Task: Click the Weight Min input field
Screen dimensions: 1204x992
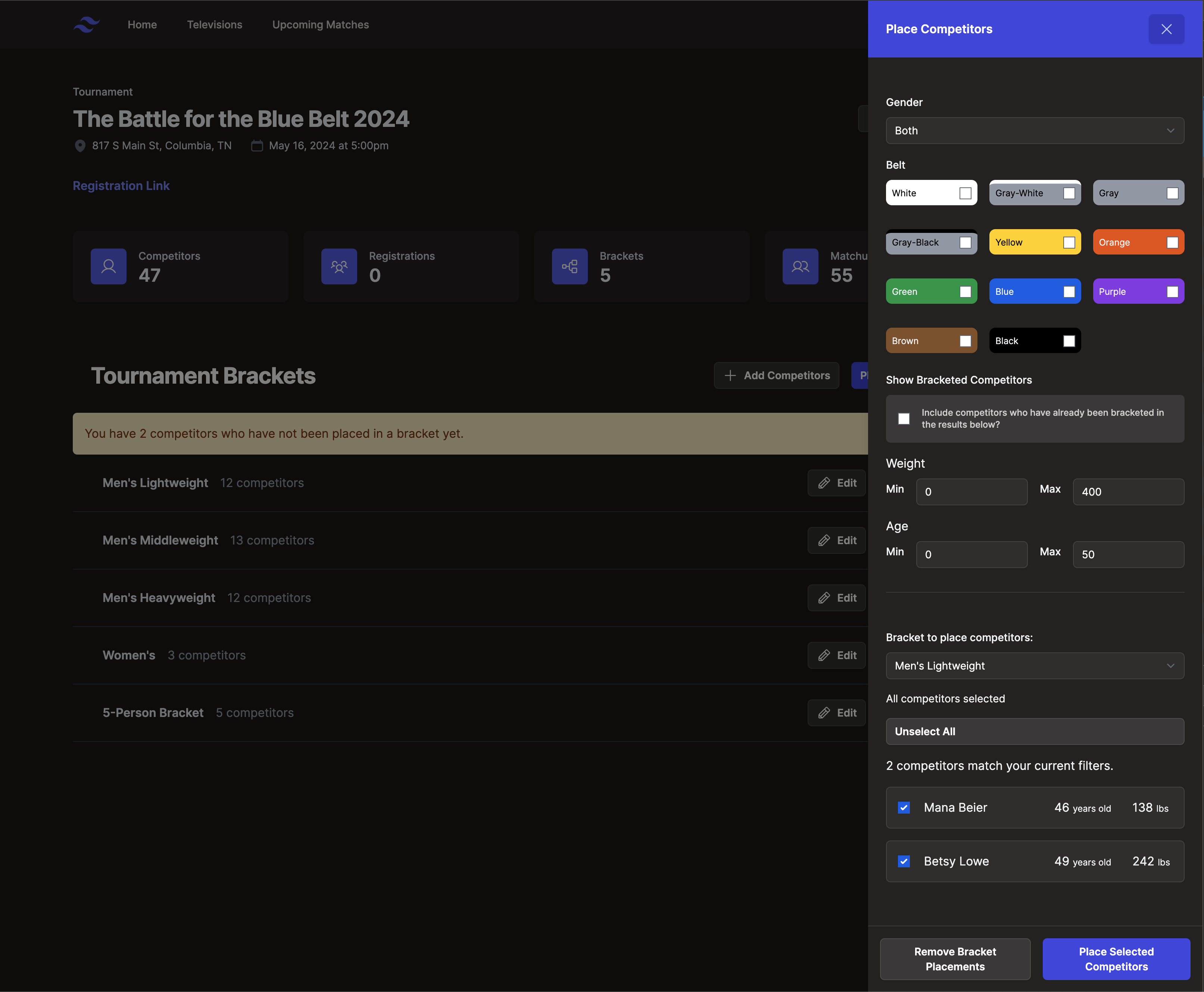Action: click(971, 492)
